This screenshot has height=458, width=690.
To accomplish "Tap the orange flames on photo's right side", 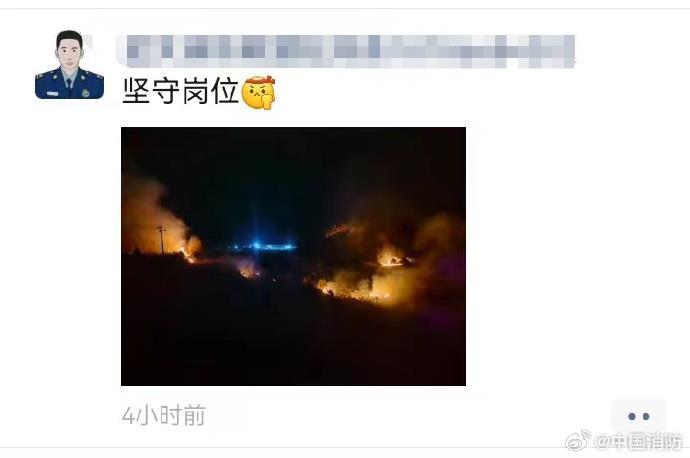I will 374,273.
